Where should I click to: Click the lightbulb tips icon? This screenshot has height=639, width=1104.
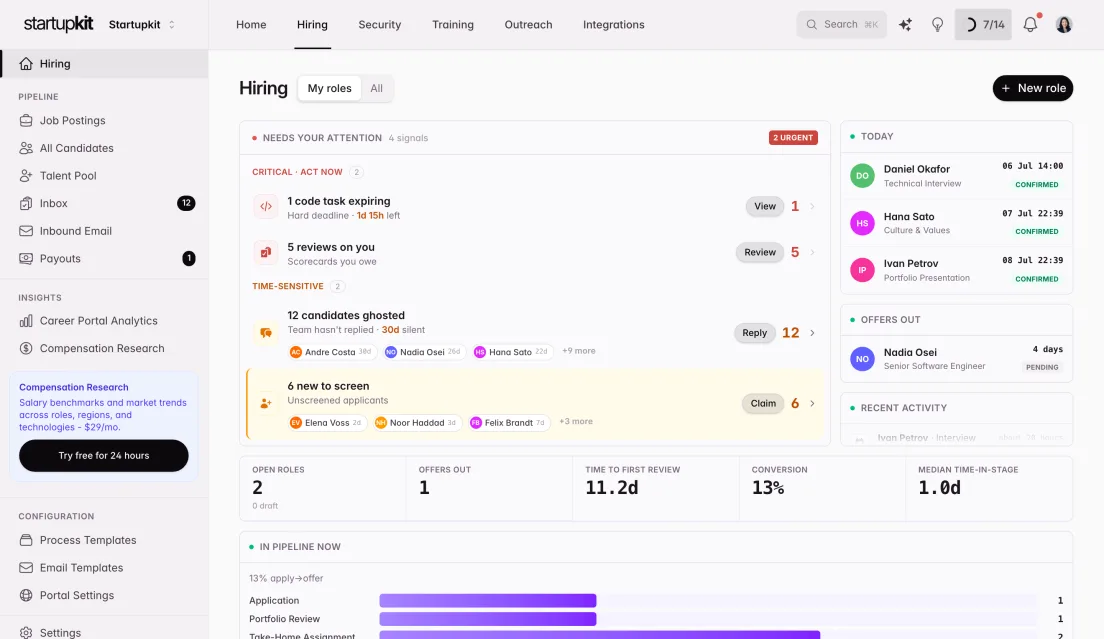tap(937, 25)
